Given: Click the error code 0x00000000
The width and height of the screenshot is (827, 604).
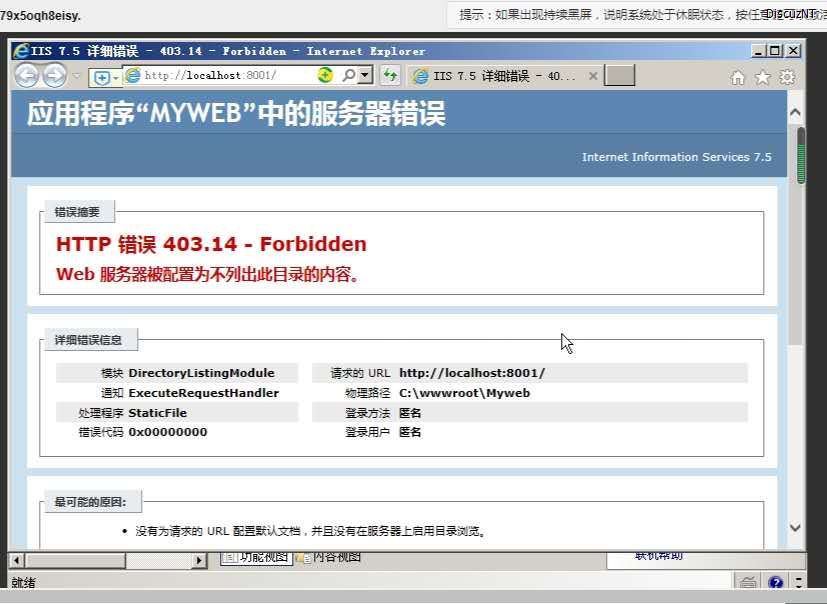Looking at the screenshot, I should click(168, 432).
